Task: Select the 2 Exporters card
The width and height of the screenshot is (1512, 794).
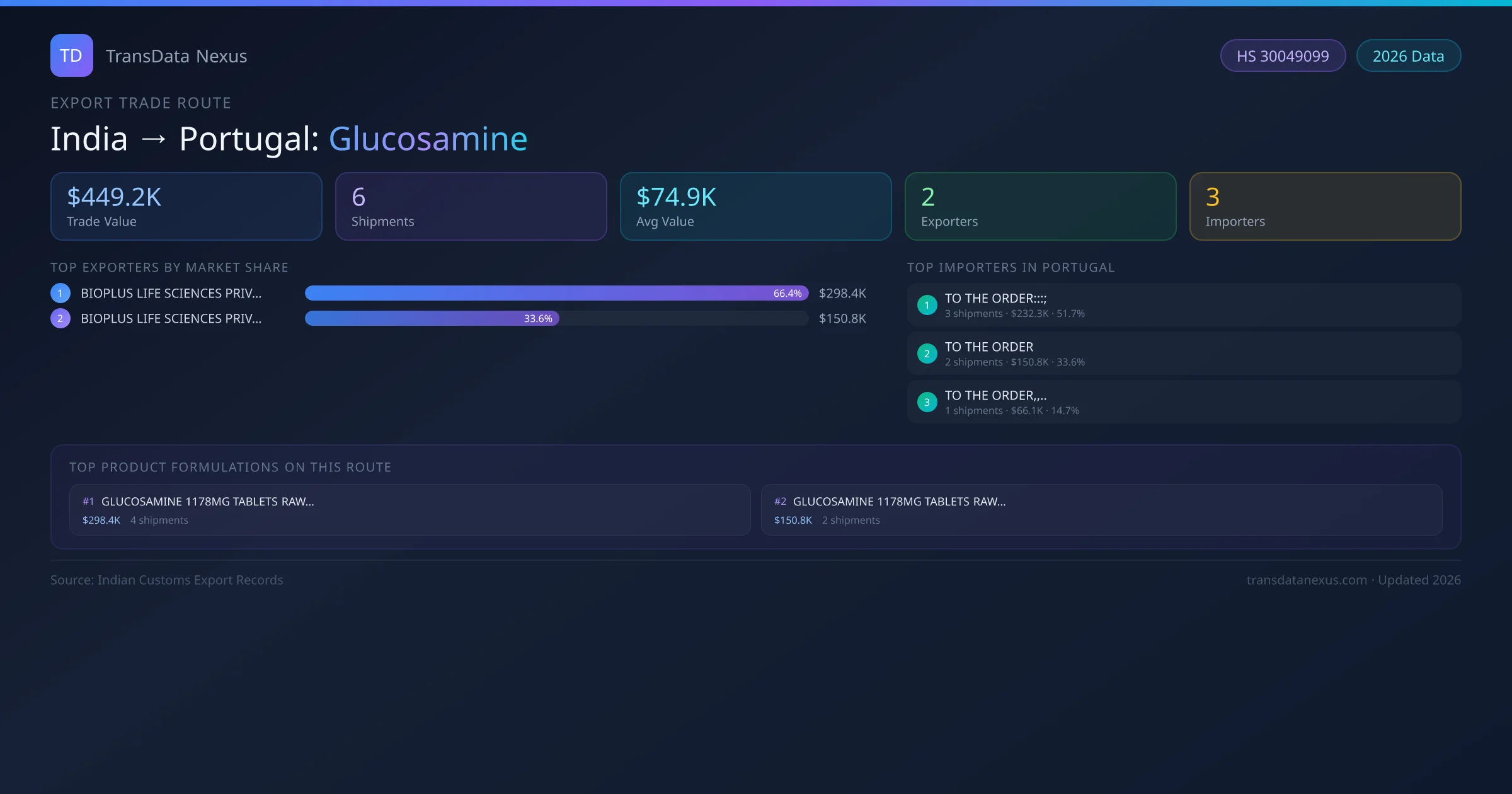Action: click(1040, 206)
